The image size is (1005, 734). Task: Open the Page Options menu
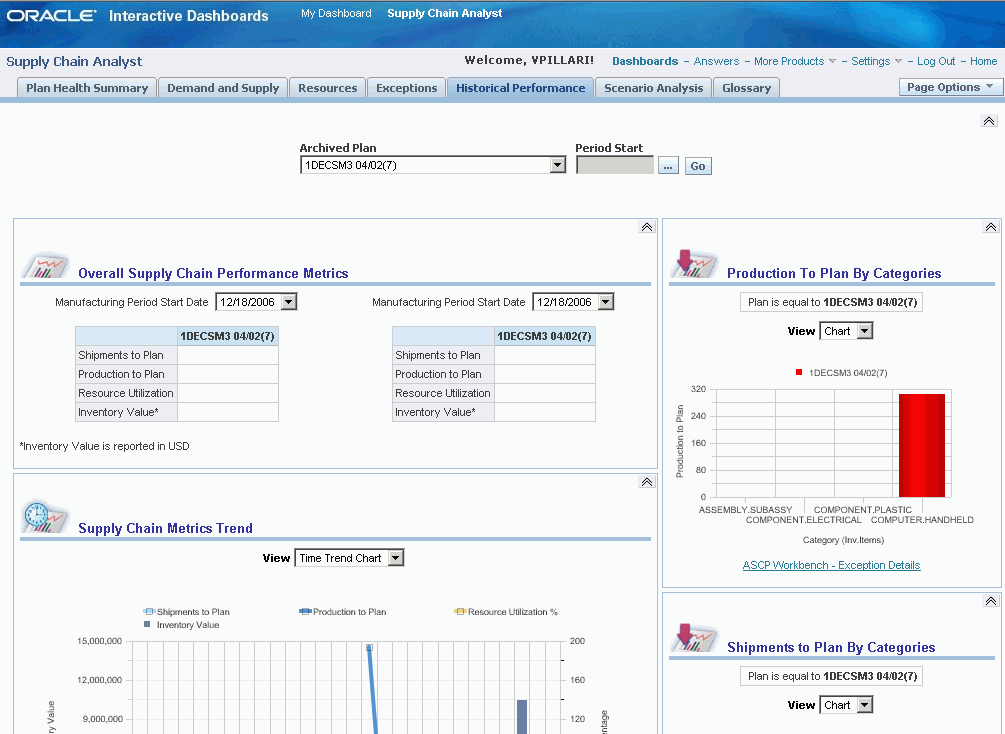click(951, 87)
